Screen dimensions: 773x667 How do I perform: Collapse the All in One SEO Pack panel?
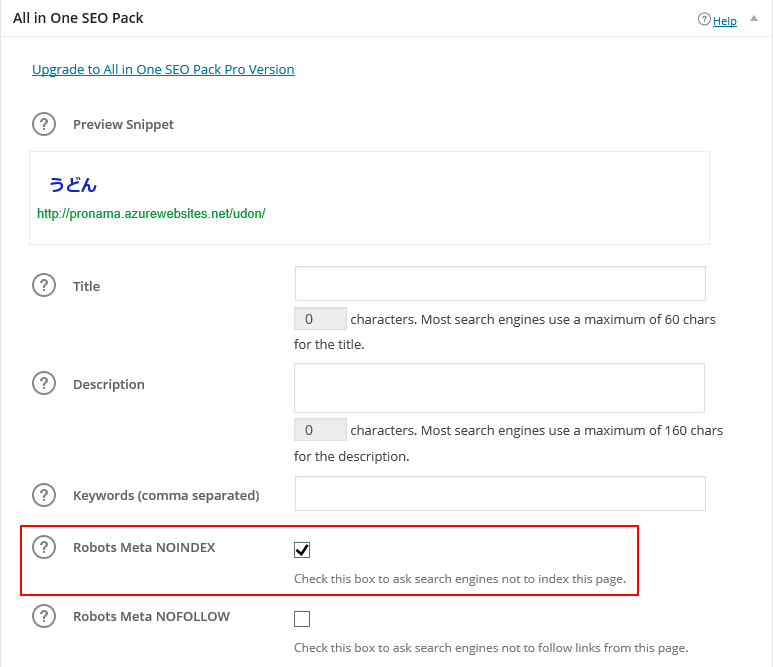[753, 19]
